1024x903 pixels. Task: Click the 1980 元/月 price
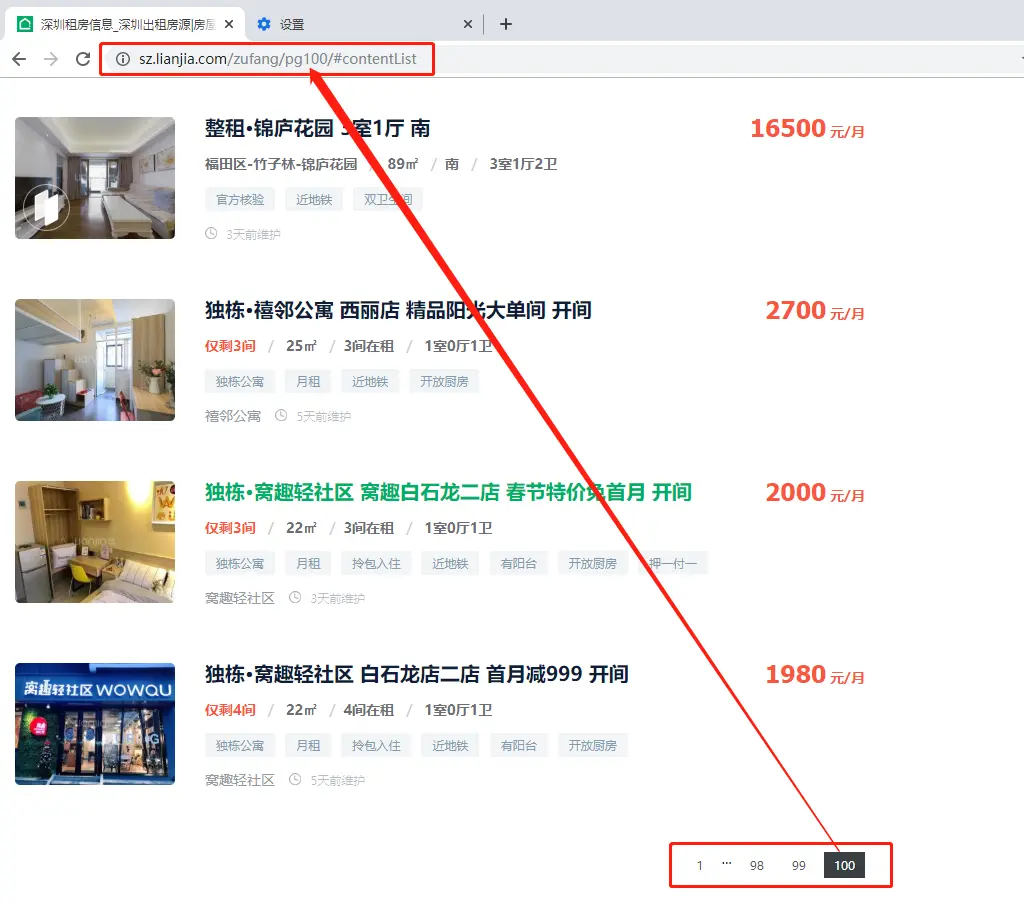click(x=815, y=675)
